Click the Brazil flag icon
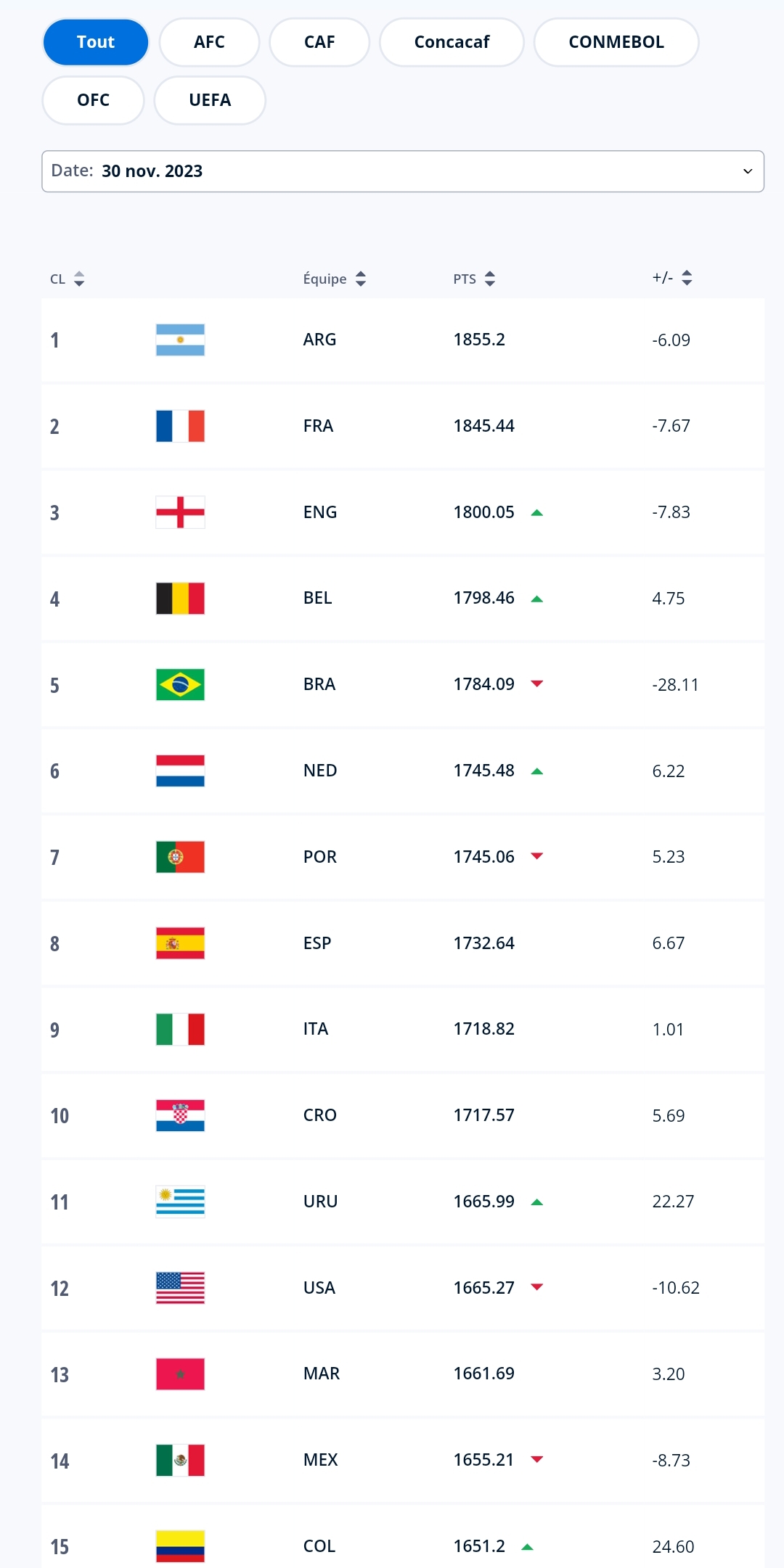 tap(180, 684)
